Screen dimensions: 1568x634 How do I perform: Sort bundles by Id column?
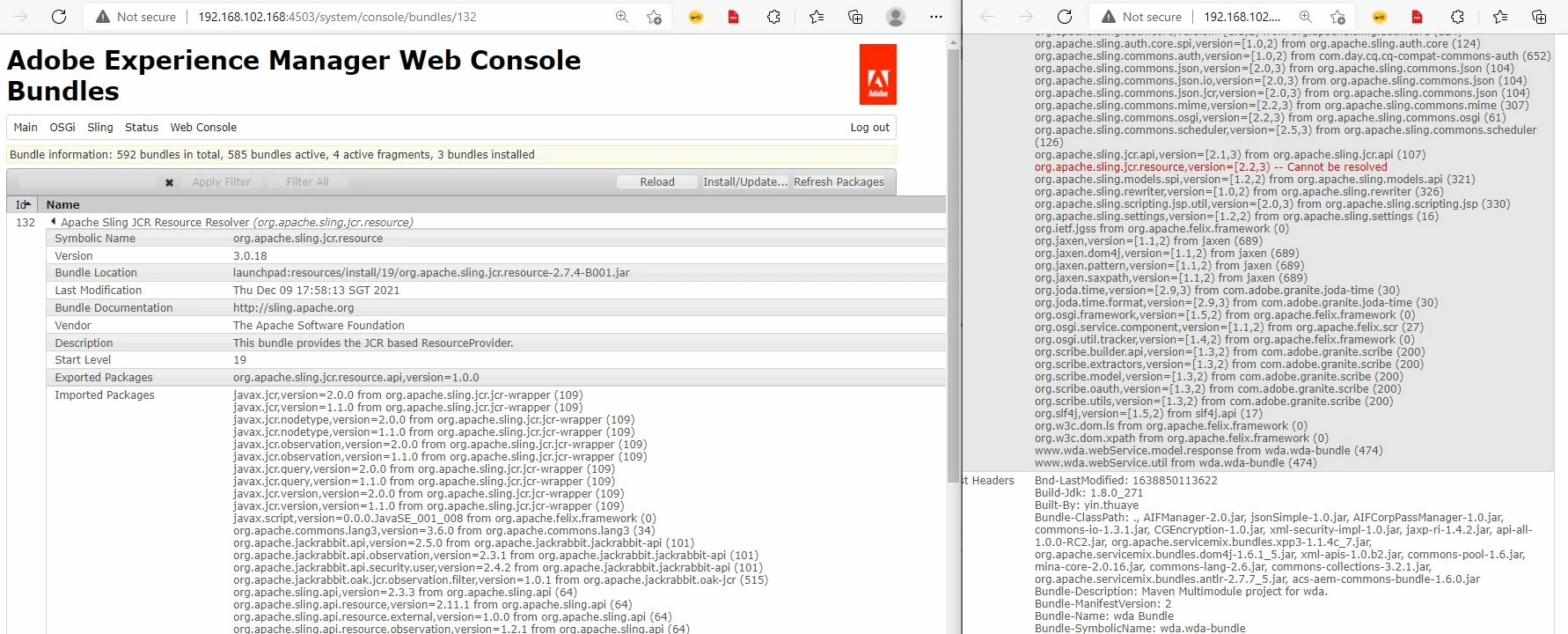[23, 204]
